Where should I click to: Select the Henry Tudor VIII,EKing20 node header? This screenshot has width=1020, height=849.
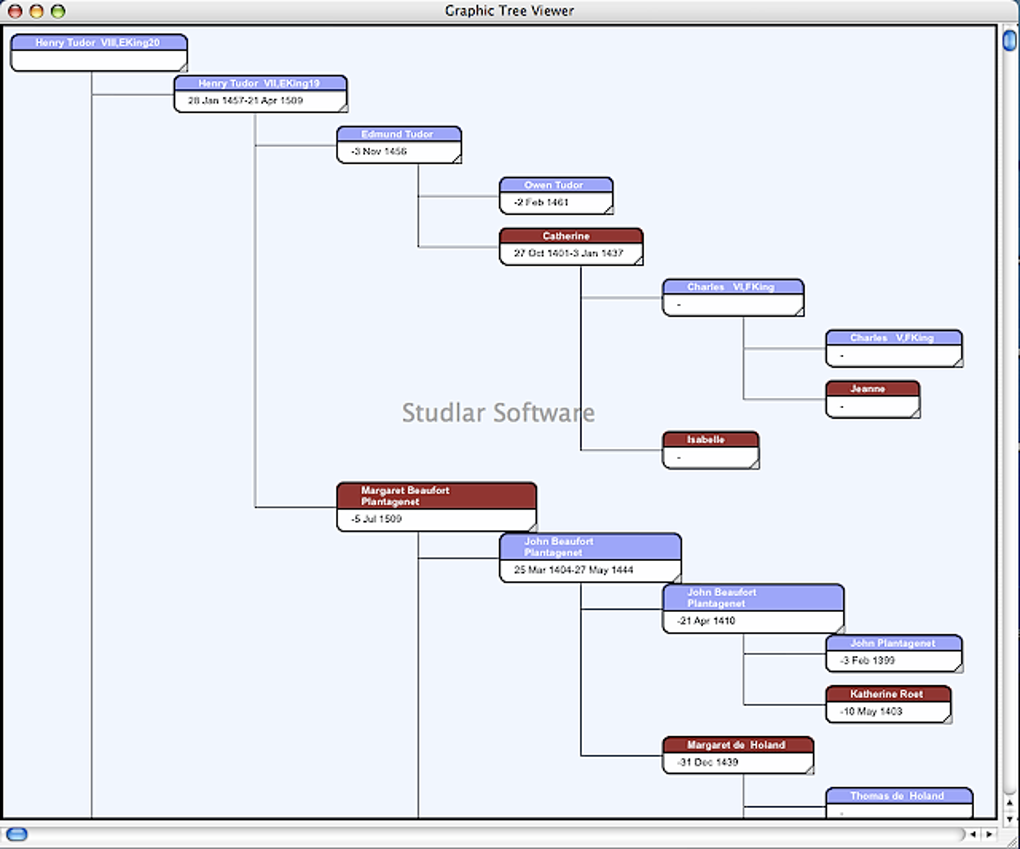pyautogui.click(x=99, y=42)
